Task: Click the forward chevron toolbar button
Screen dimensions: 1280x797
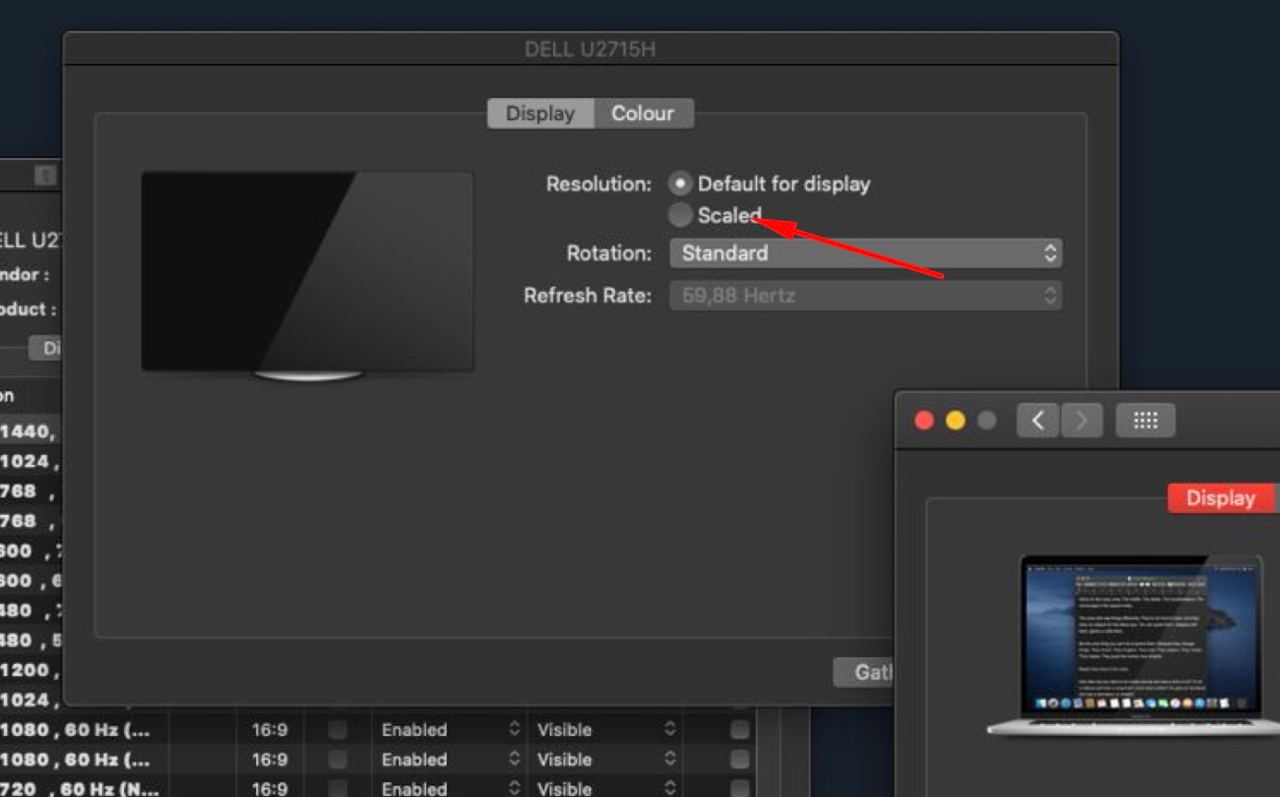Action: click(1081, 421)
